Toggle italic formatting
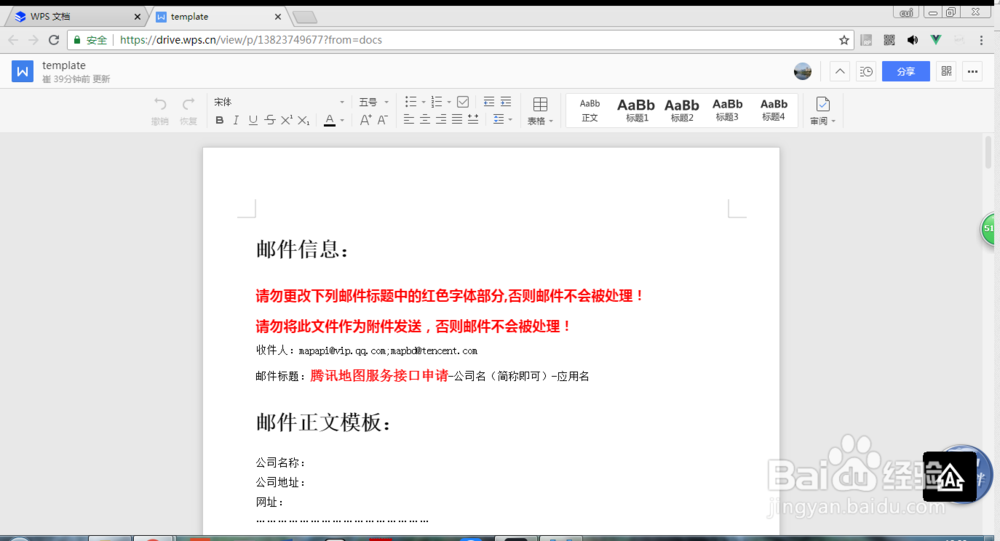 coord(236,120)
